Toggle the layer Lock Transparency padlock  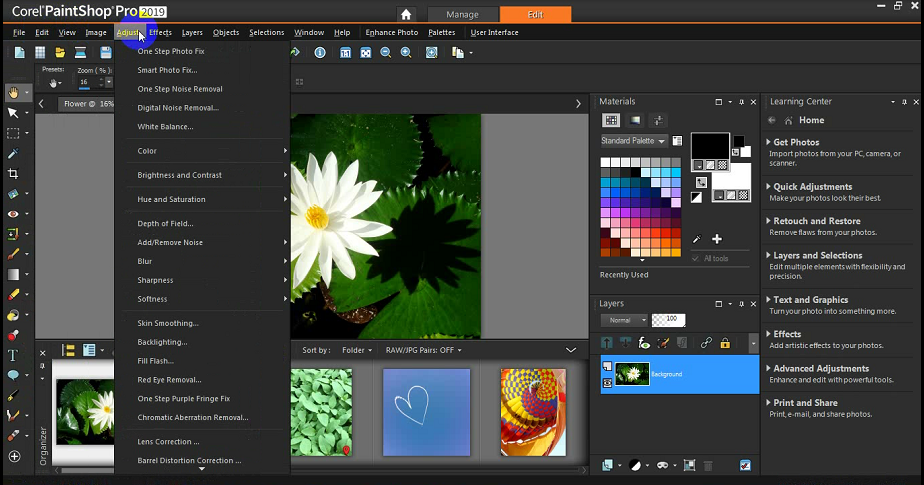click(x=725, y=342)
